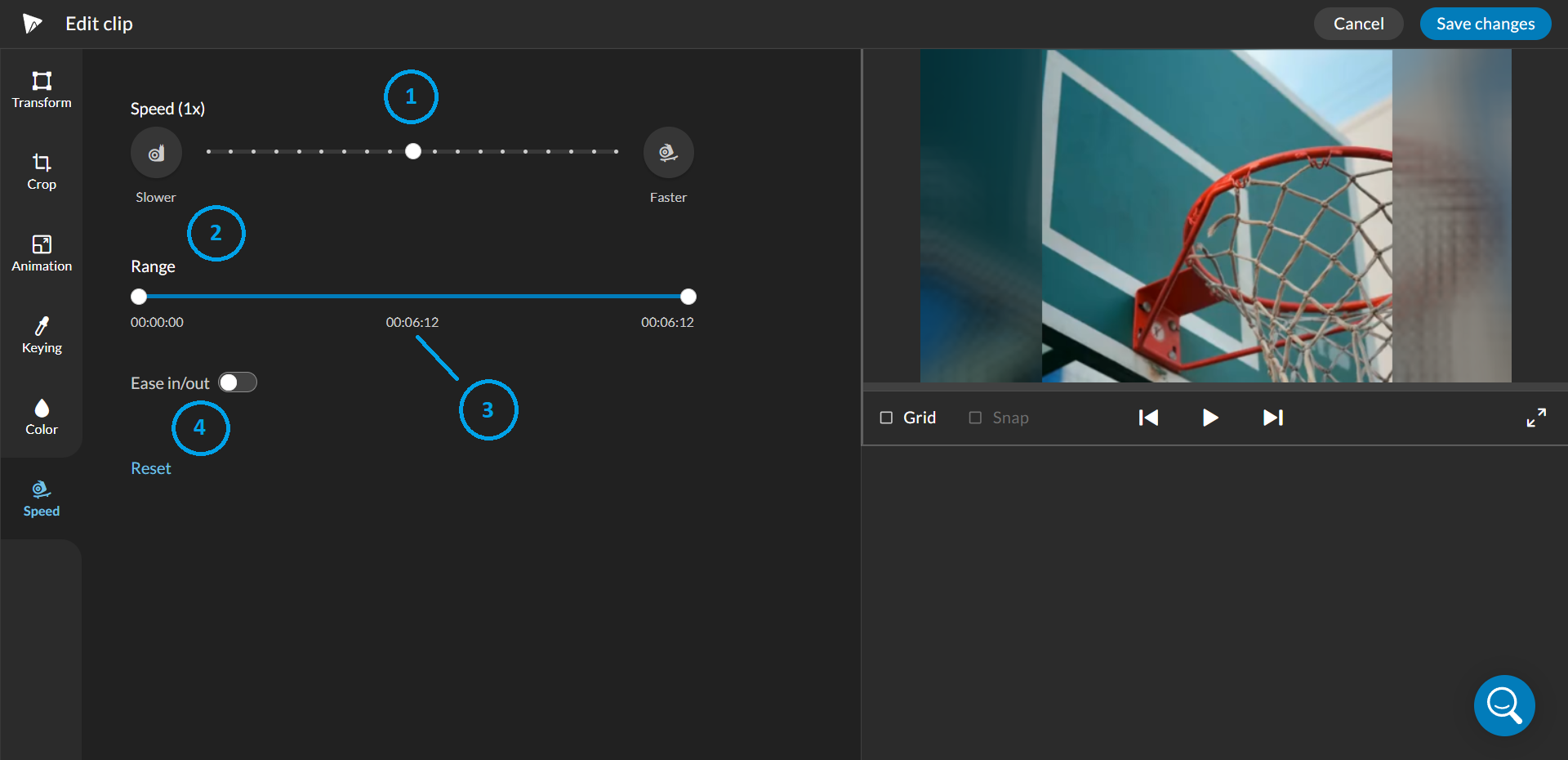Expand preview to fullscreen
The height and width of the screenshot is (760, 1568).
coord(1535,418)
